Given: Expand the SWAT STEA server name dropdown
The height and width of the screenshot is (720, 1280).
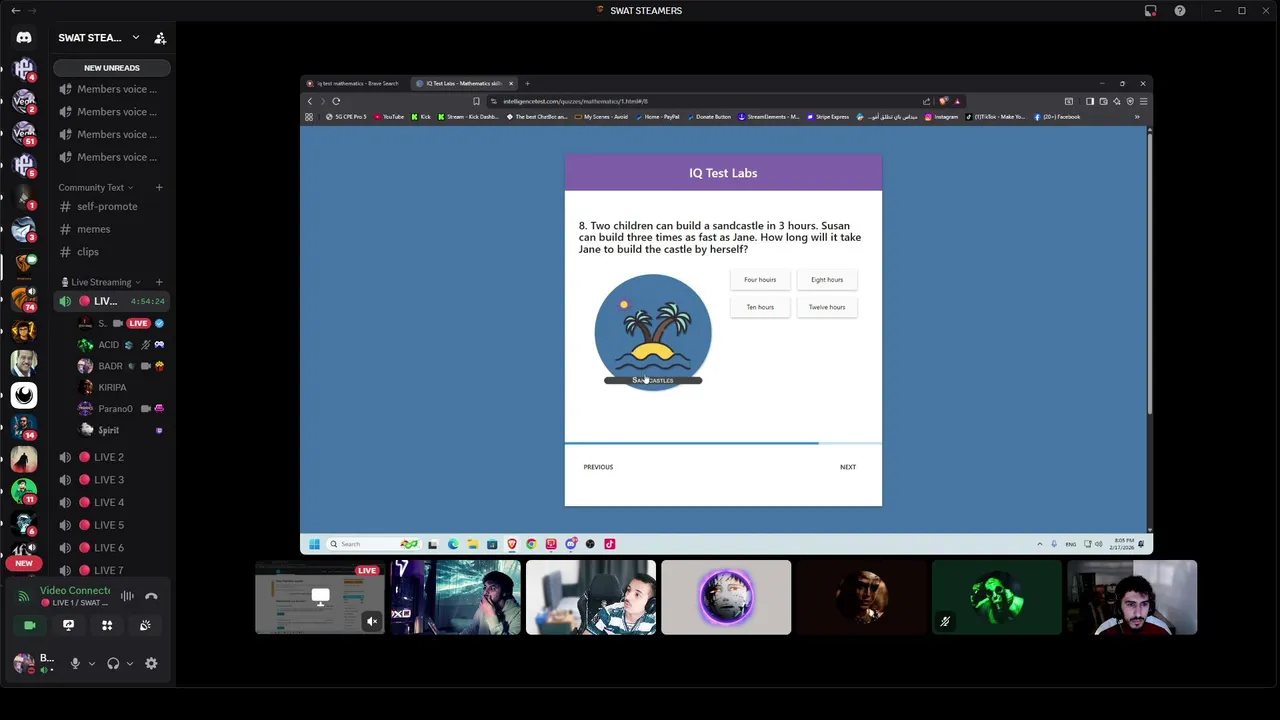Looking at the screenshot, I should click(x=136, y=38).
